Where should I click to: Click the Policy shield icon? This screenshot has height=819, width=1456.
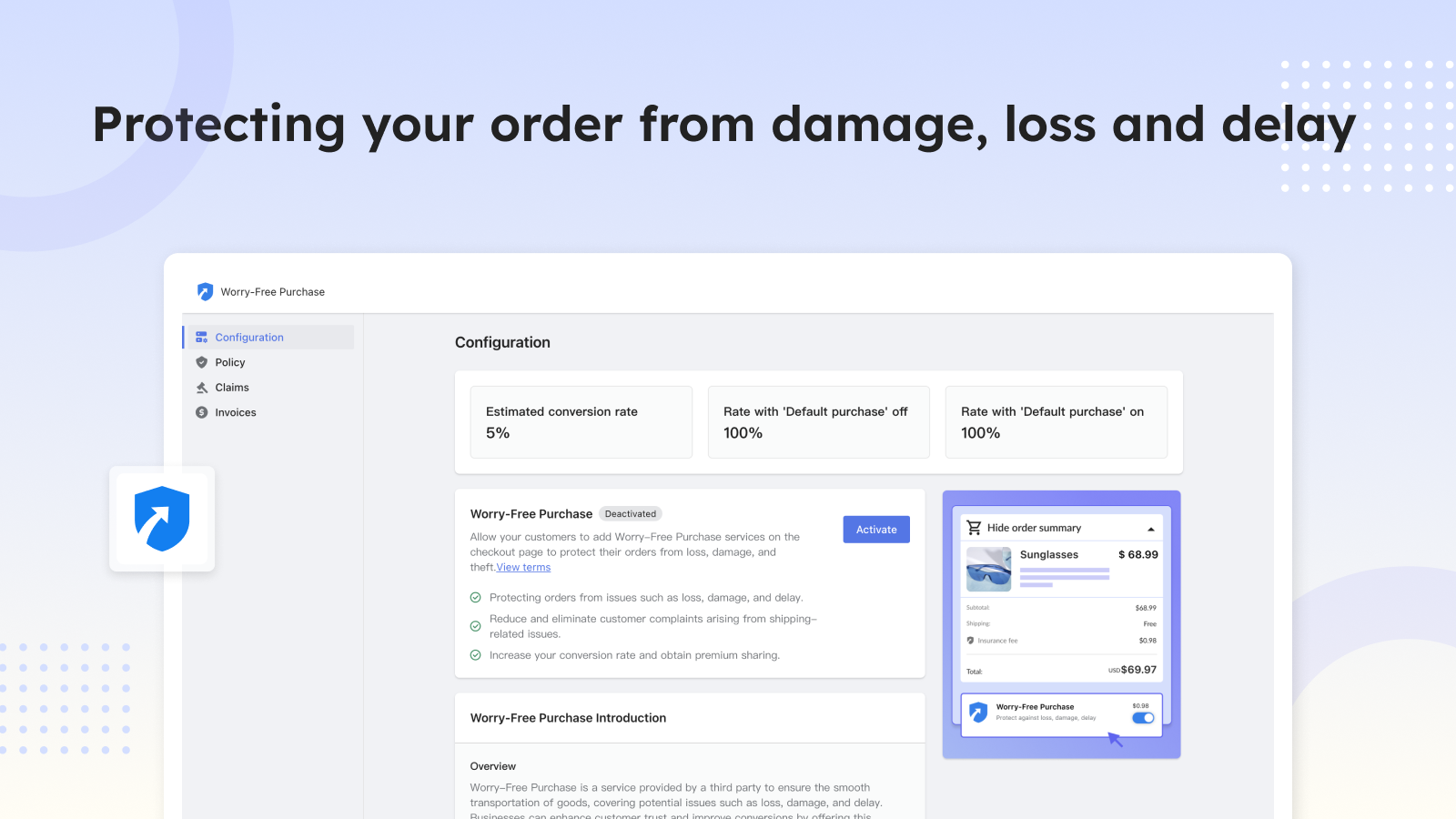coord(202,362)
